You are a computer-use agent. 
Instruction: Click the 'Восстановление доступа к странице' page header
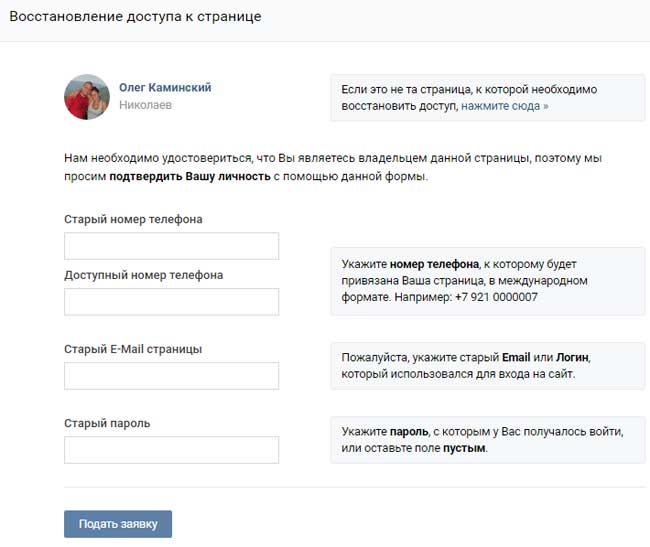click(135, 18)
